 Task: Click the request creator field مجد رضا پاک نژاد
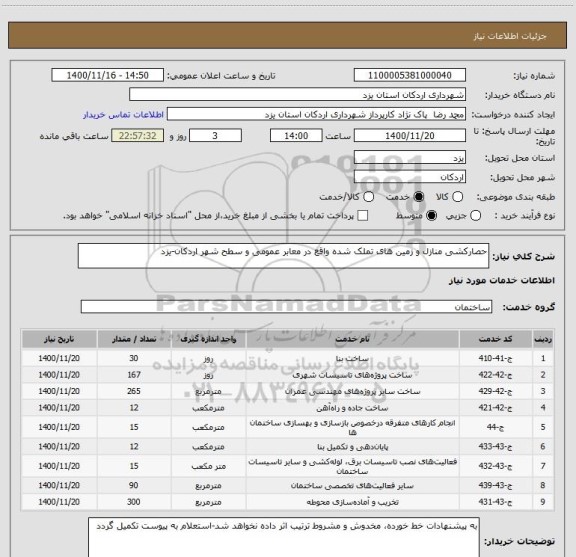(x=316, y=114)
